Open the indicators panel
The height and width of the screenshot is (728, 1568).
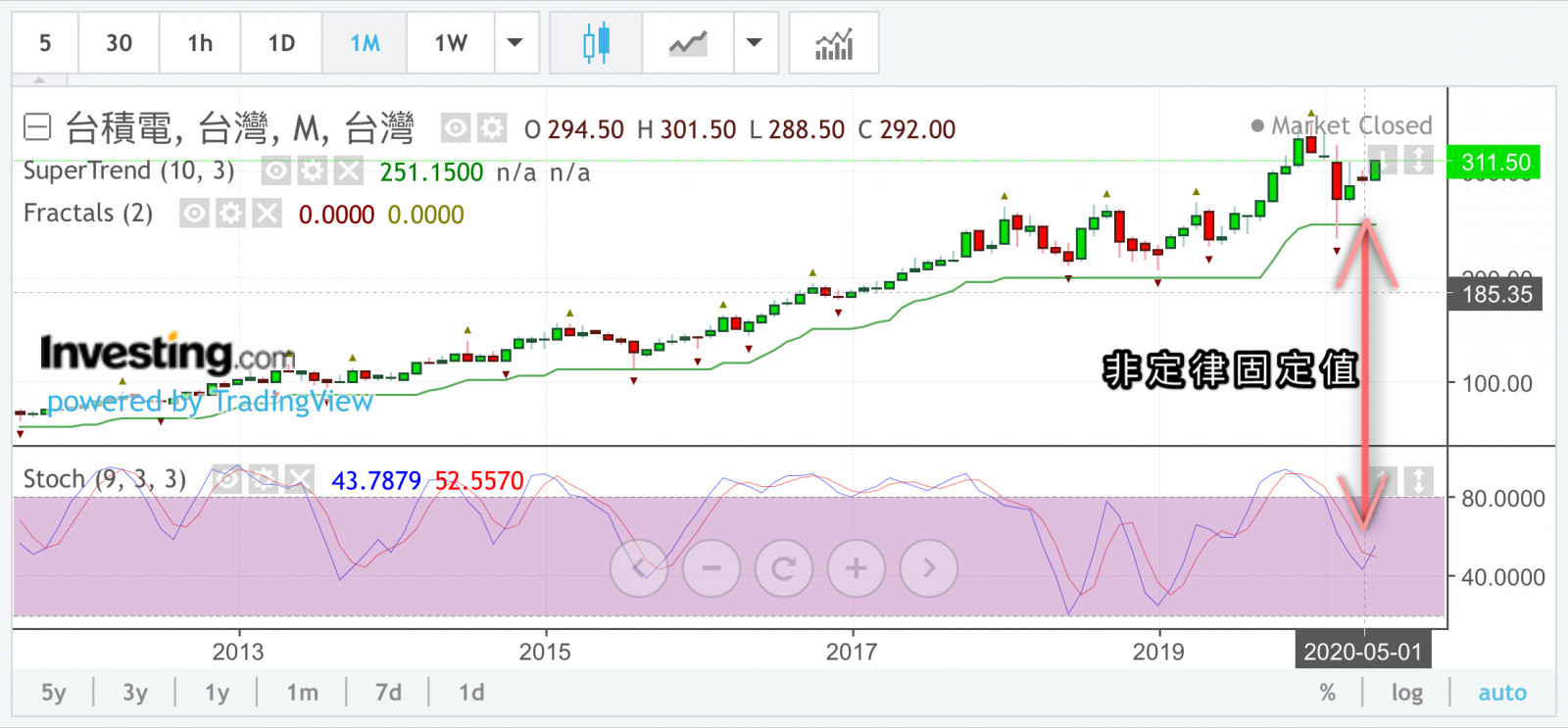coord(834,43)
